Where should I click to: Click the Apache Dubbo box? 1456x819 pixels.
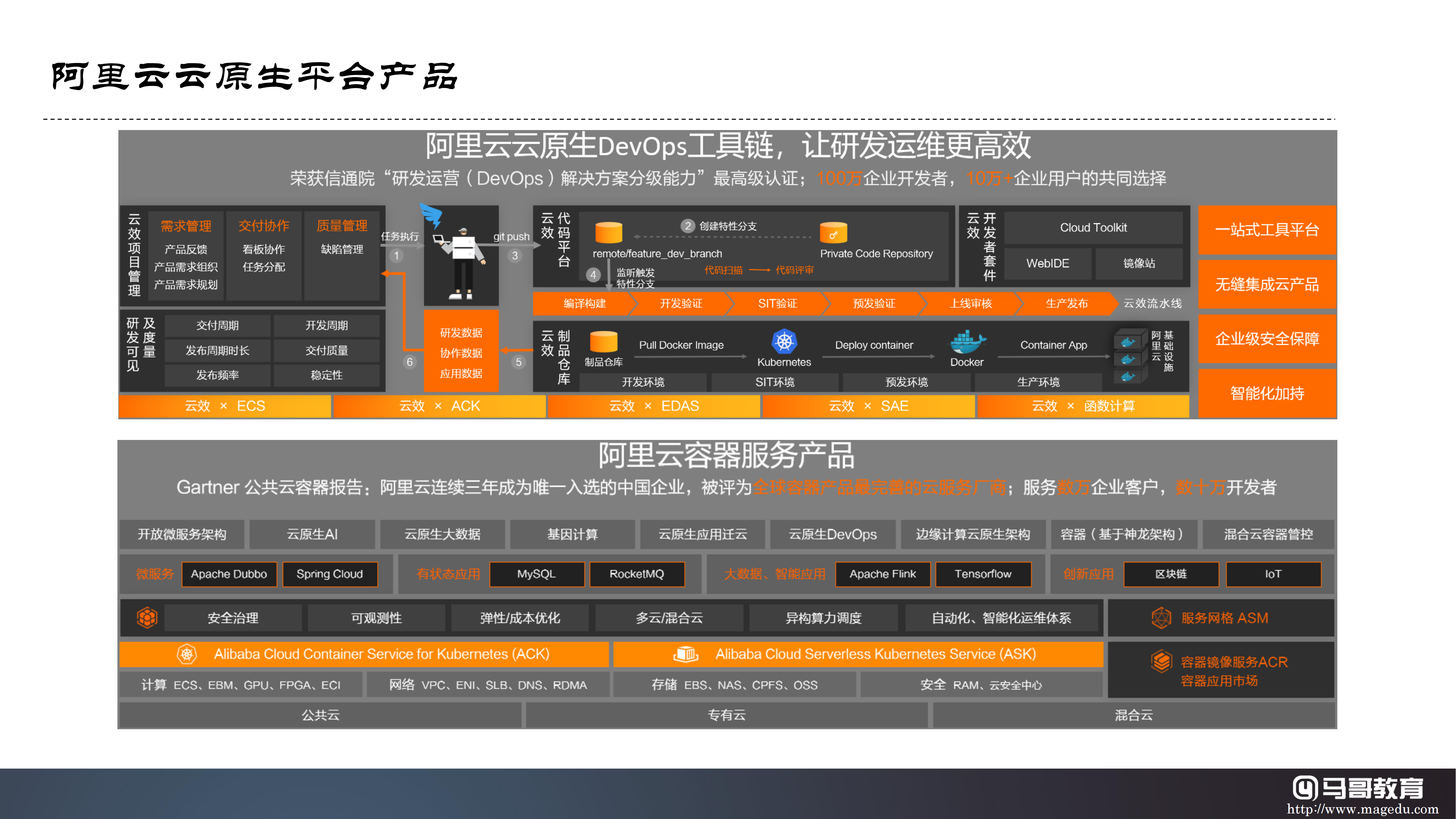coord(229,574)
